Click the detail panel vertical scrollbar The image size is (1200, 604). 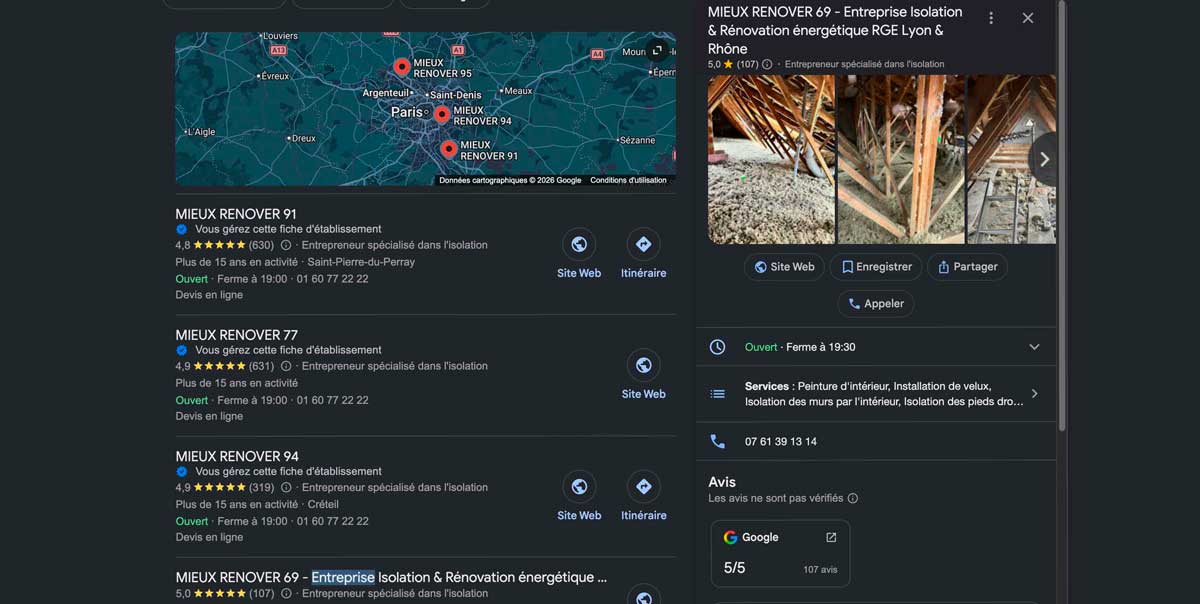point(1062,216)
